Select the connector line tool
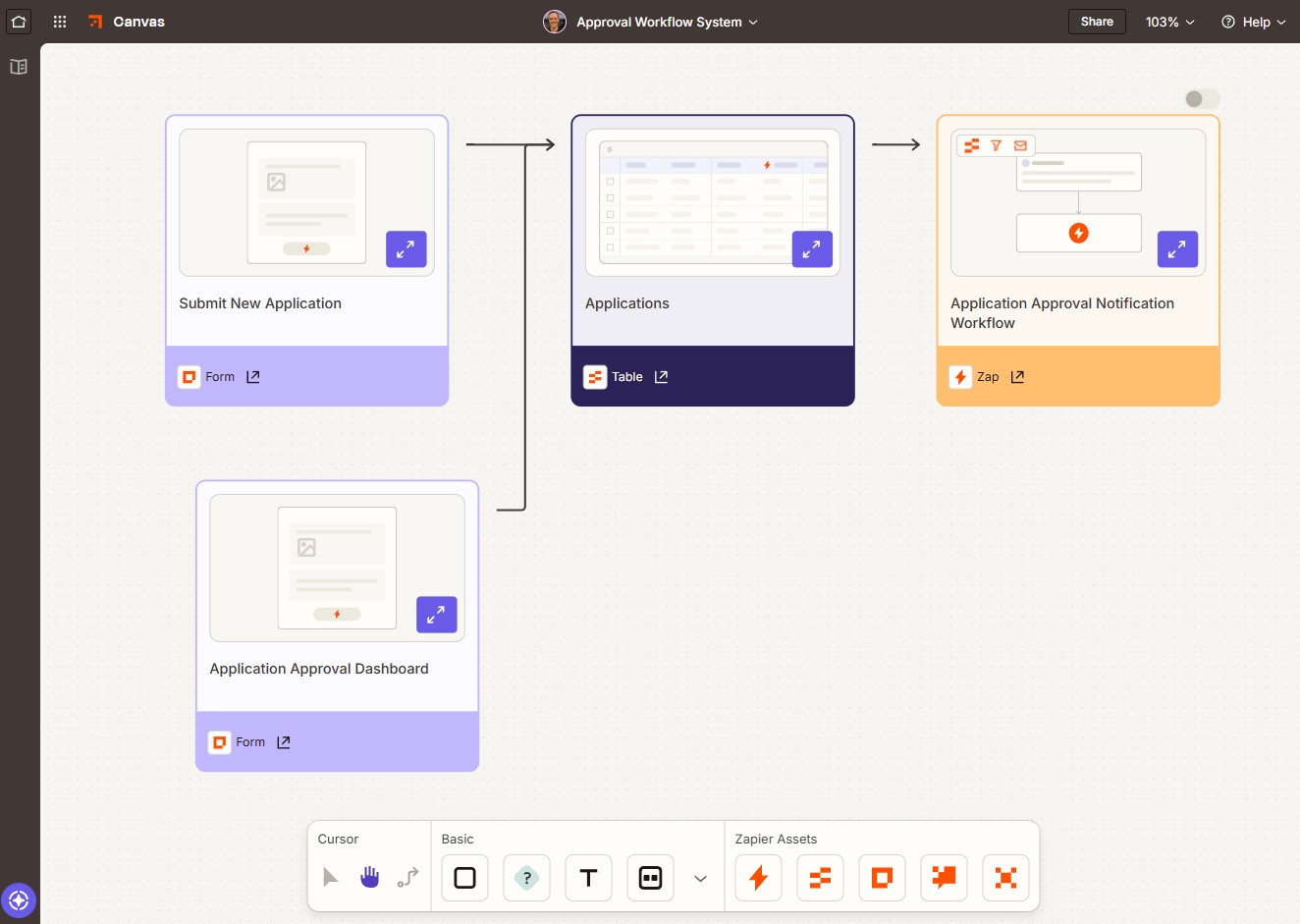1300x924 pixels. [x=407, y=877]
